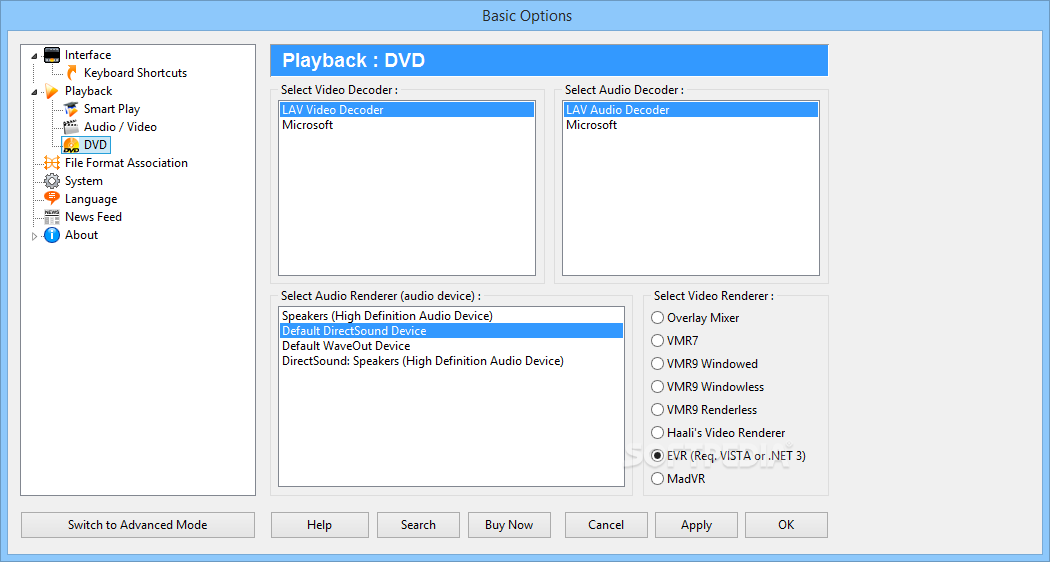Select Default DirectSound Device
This screenshot has height=562, width=1050.
tap(451, 331)
